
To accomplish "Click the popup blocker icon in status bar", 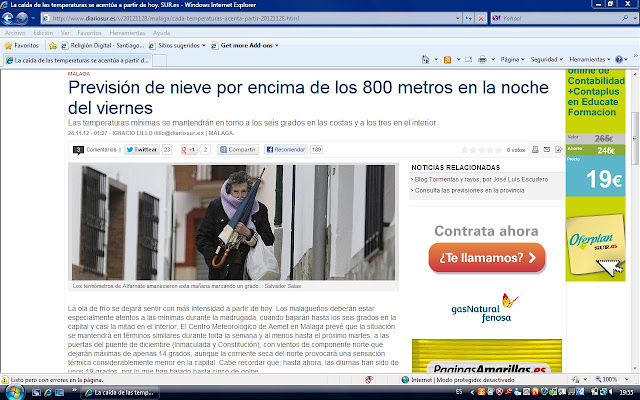I will [x=369, y=380].
